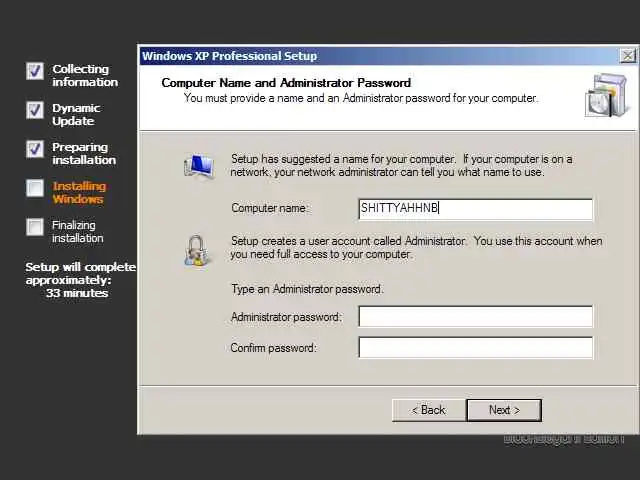Screen dimensions: 640x480
Task: Click the 'Confirm password:' label
Action: tap(273, 348)
